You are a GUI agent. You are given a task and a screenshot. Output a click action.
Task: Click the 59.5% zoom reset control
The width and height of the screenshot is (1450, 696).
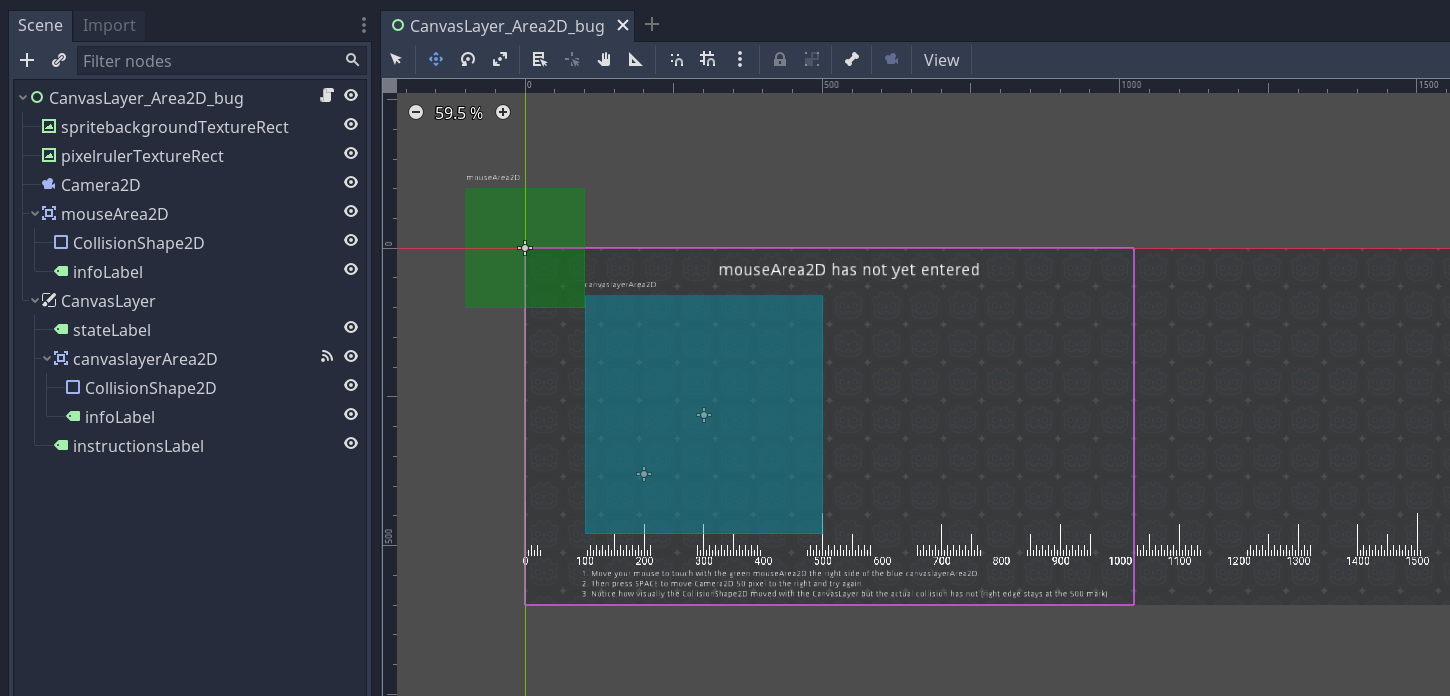459,112
